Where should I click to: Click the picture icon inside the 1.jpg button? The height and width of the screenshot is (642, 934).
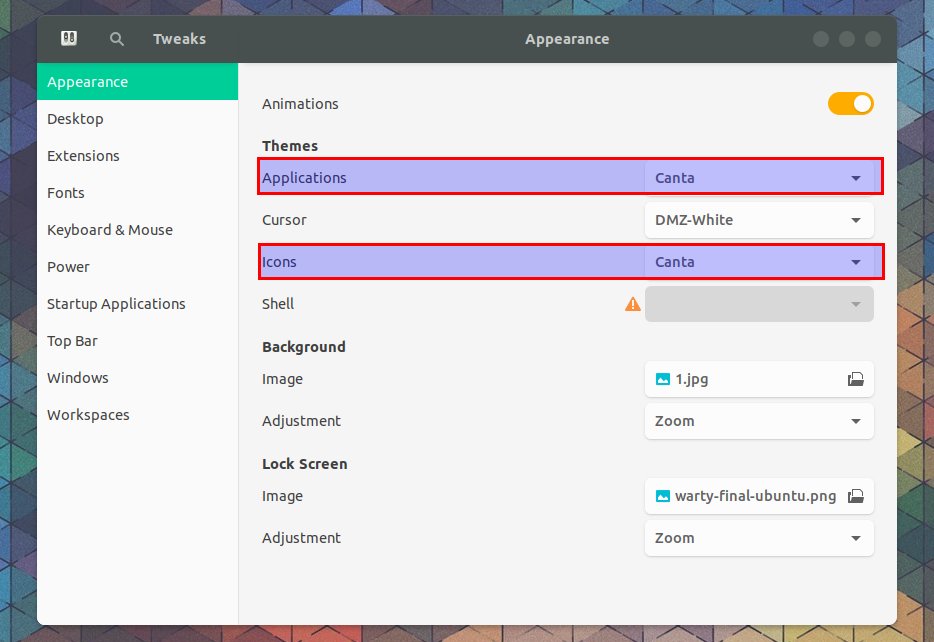click(662, 379)
